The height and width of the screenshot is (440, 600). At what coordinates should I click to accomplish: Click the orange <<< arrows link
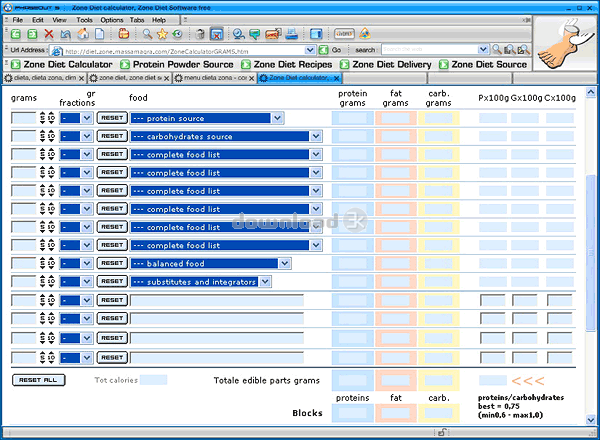(528, 381)
